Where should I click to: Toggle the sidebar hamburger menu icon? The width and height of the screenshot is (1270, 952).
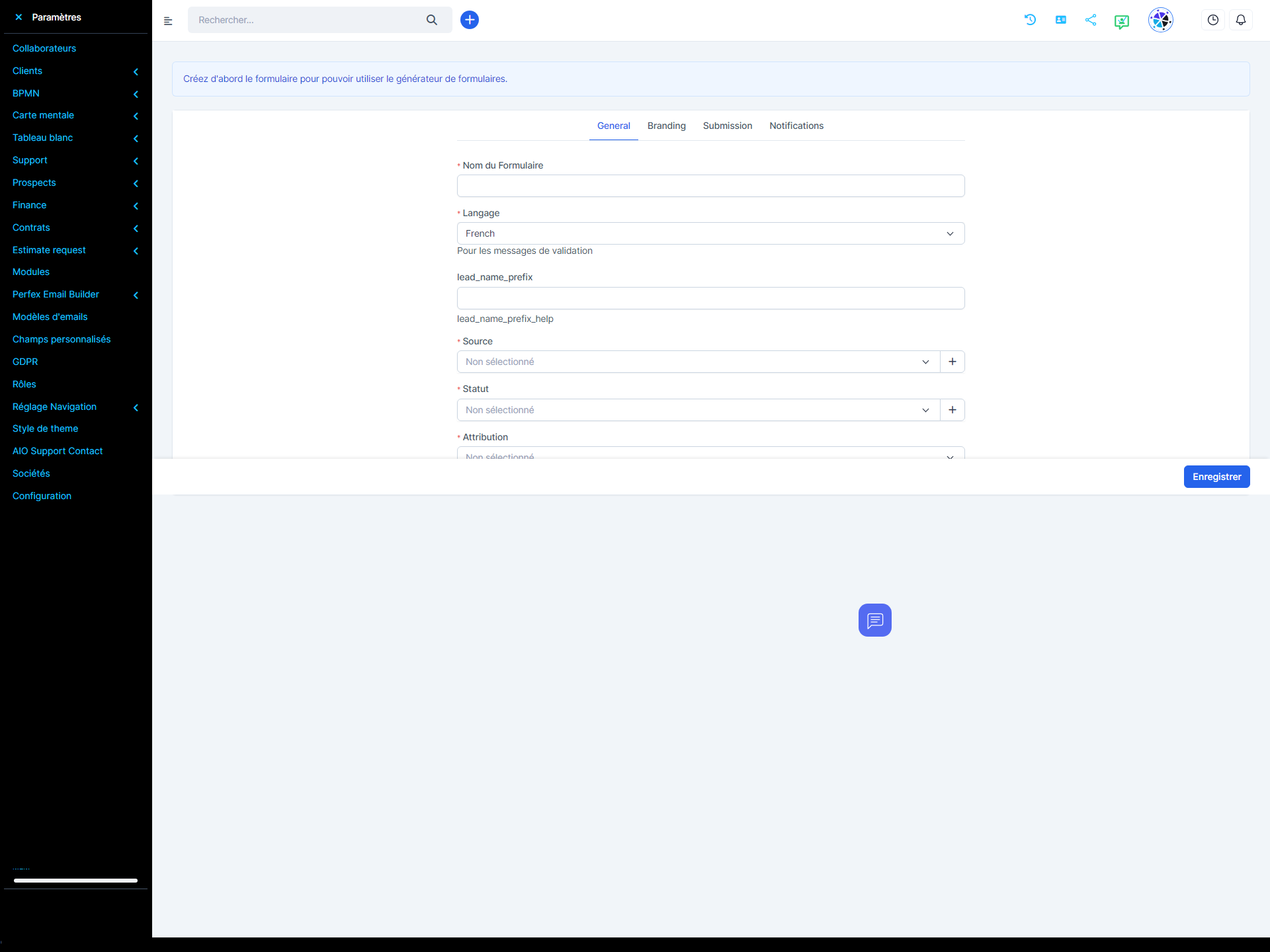pyautogui.click(x=168, y=20)
